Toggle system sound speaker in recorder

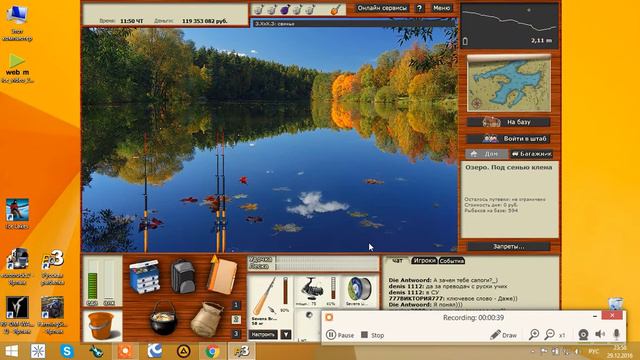600,334
